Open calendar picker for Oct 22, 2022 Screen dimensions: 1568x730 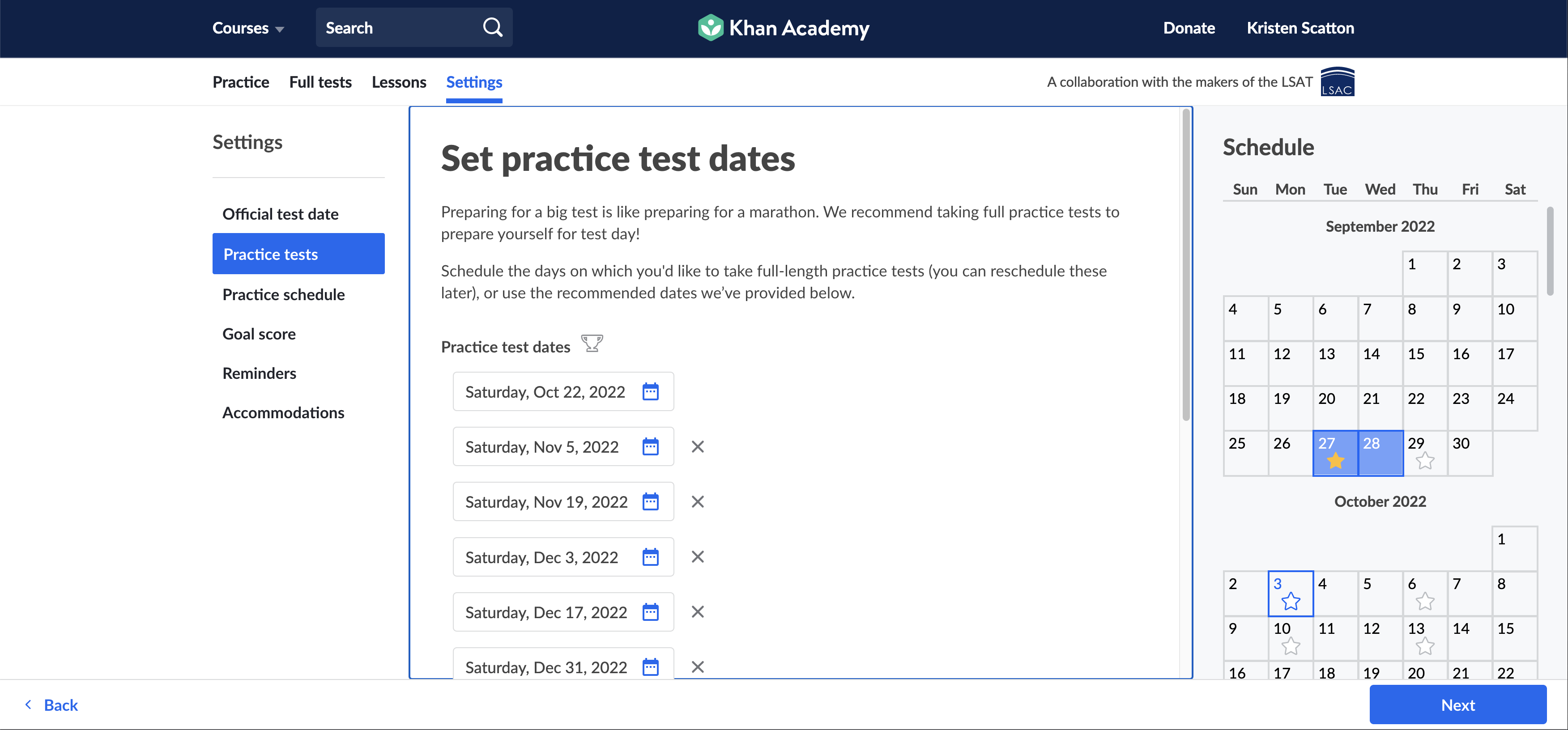point(650,392)
